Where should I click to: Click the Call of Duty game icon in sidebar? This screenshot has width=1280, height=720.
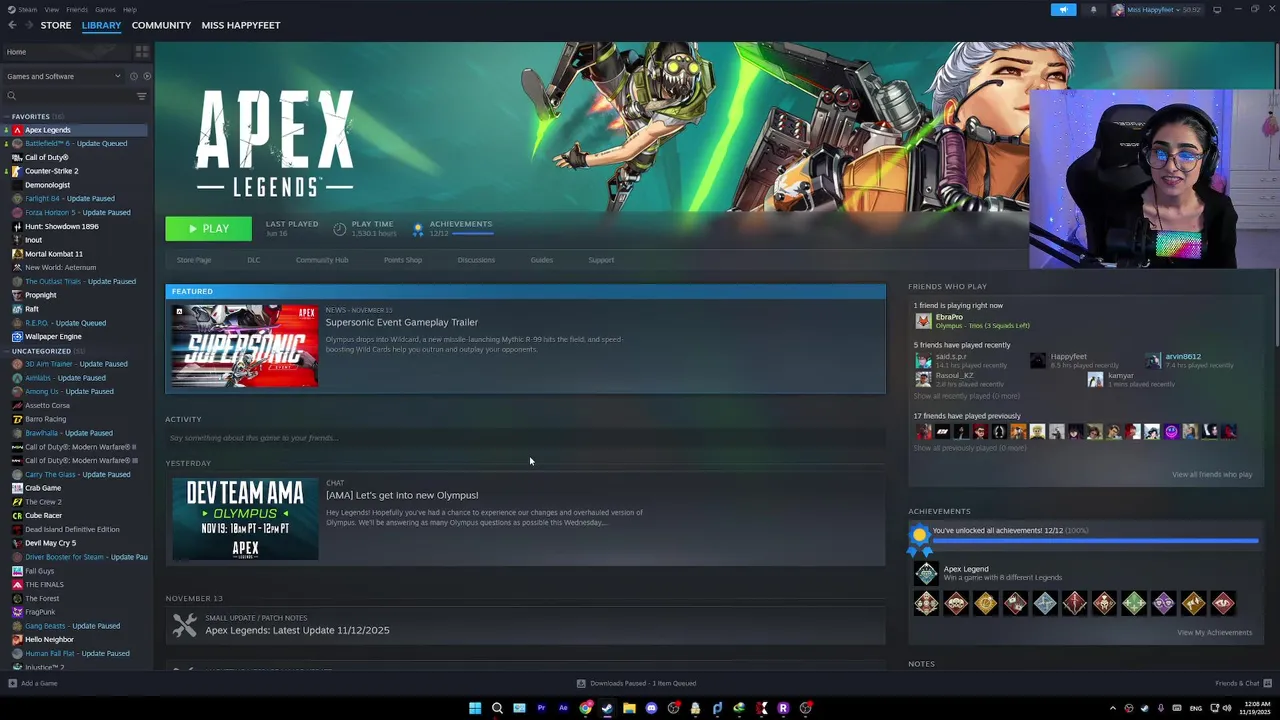(17, 157)
